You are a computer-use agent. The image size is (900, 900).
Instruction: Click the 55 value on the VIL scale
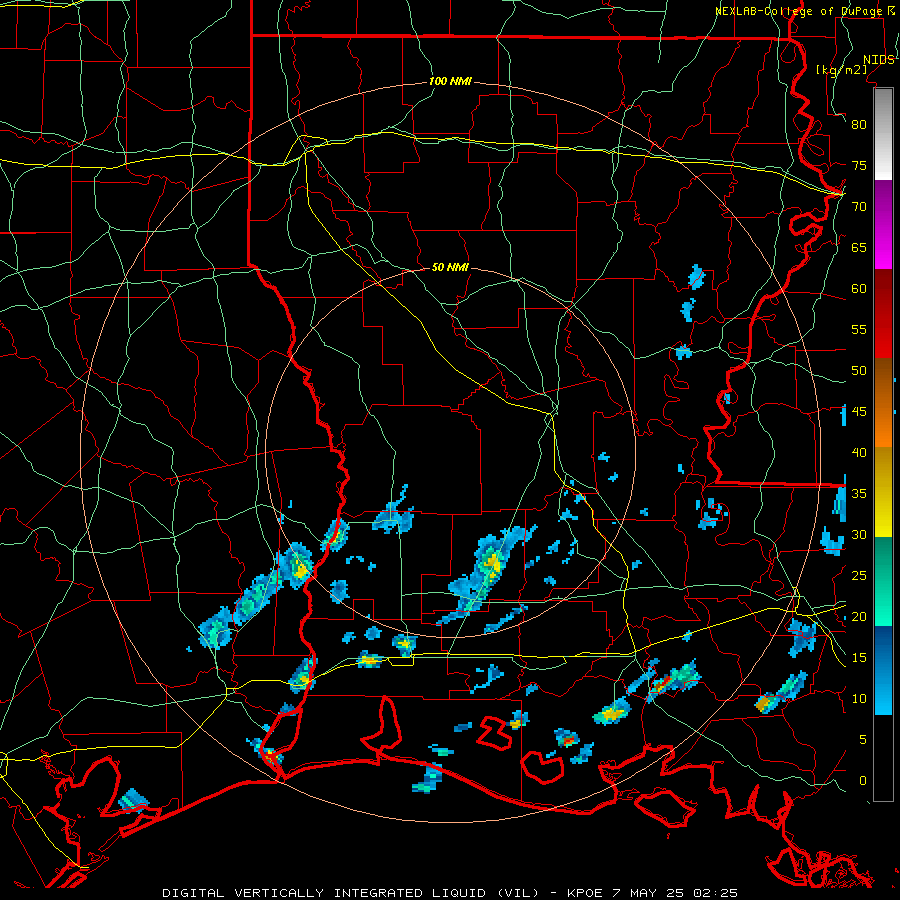pyautogui.click(x=859, y=330)
